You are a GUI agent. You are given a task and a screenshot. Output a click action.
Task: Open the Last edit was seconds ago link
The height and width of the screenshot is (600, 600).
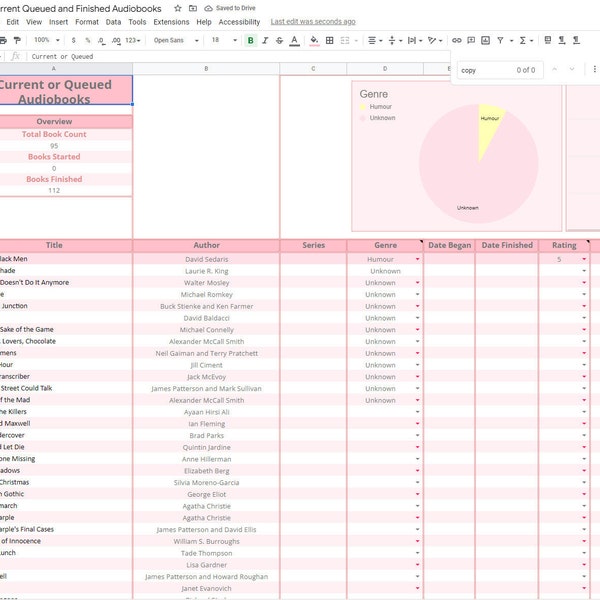coord(313,21)
